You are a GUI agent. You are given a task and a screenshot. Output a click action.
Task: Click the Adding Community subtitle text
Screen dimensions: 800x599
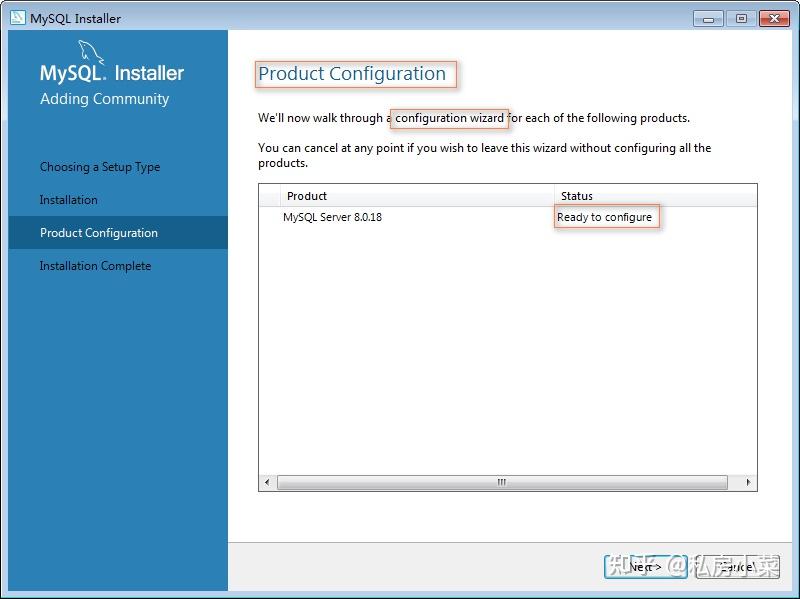click(105, 98)
